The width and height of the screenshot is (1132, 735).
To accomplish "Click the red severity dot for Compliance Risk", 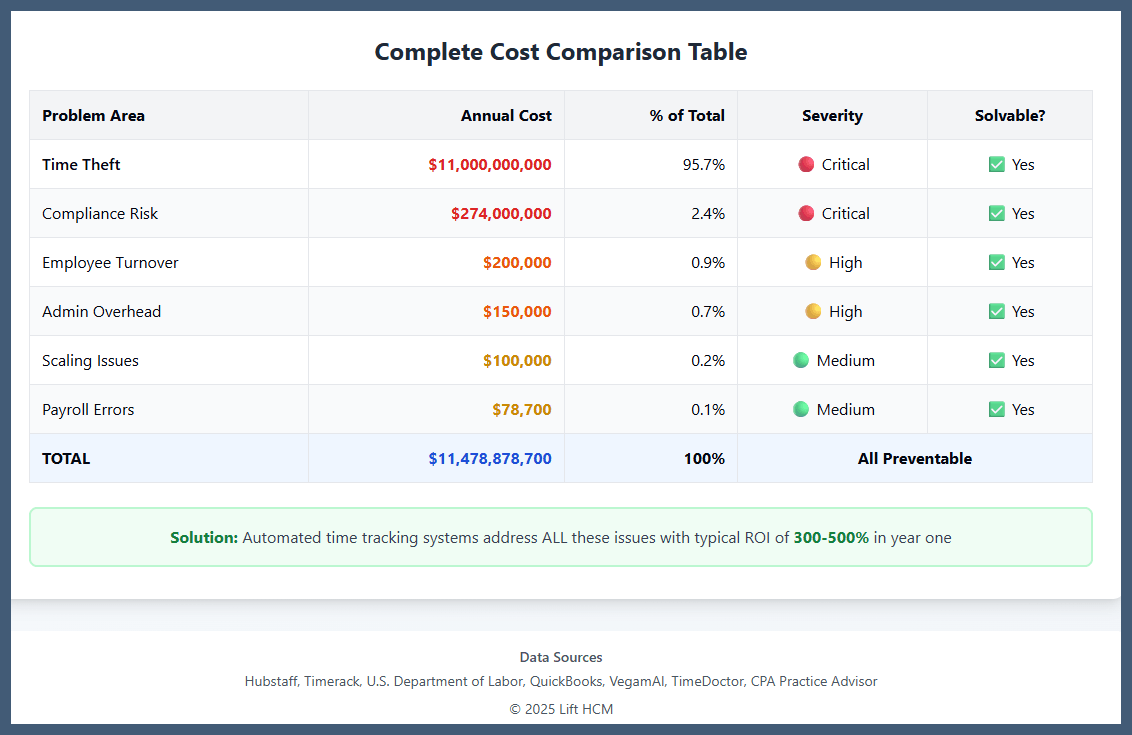I will 806,213.
